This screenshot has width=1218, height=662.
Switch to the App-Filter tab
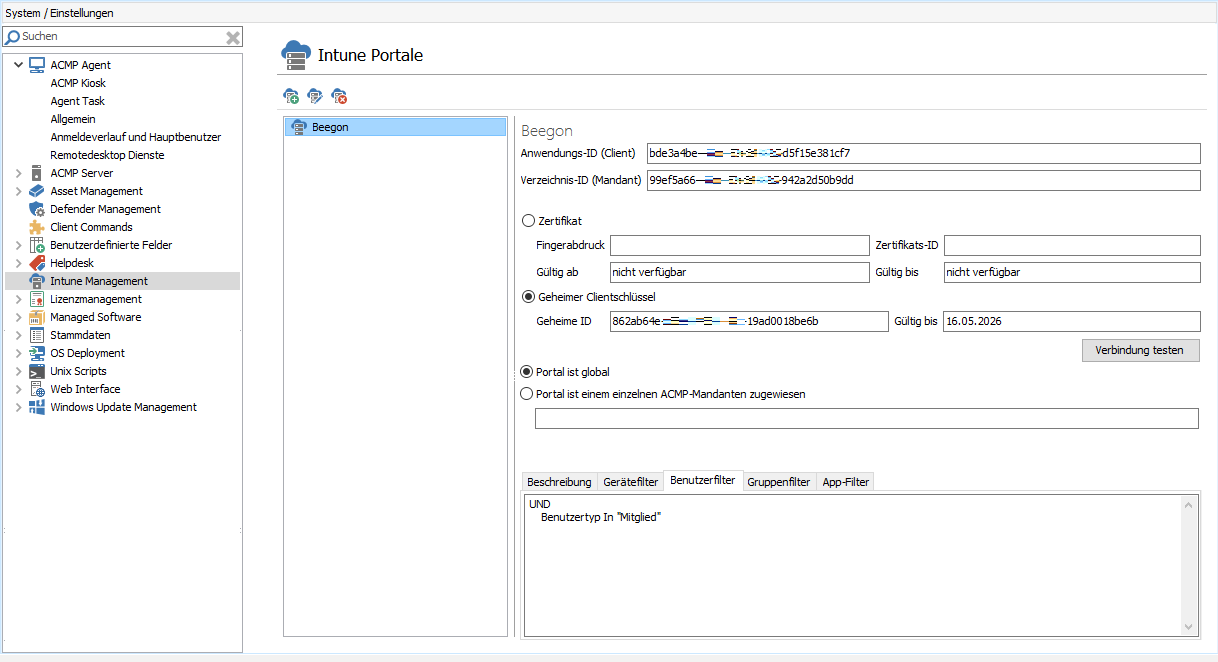pos(846,482)
